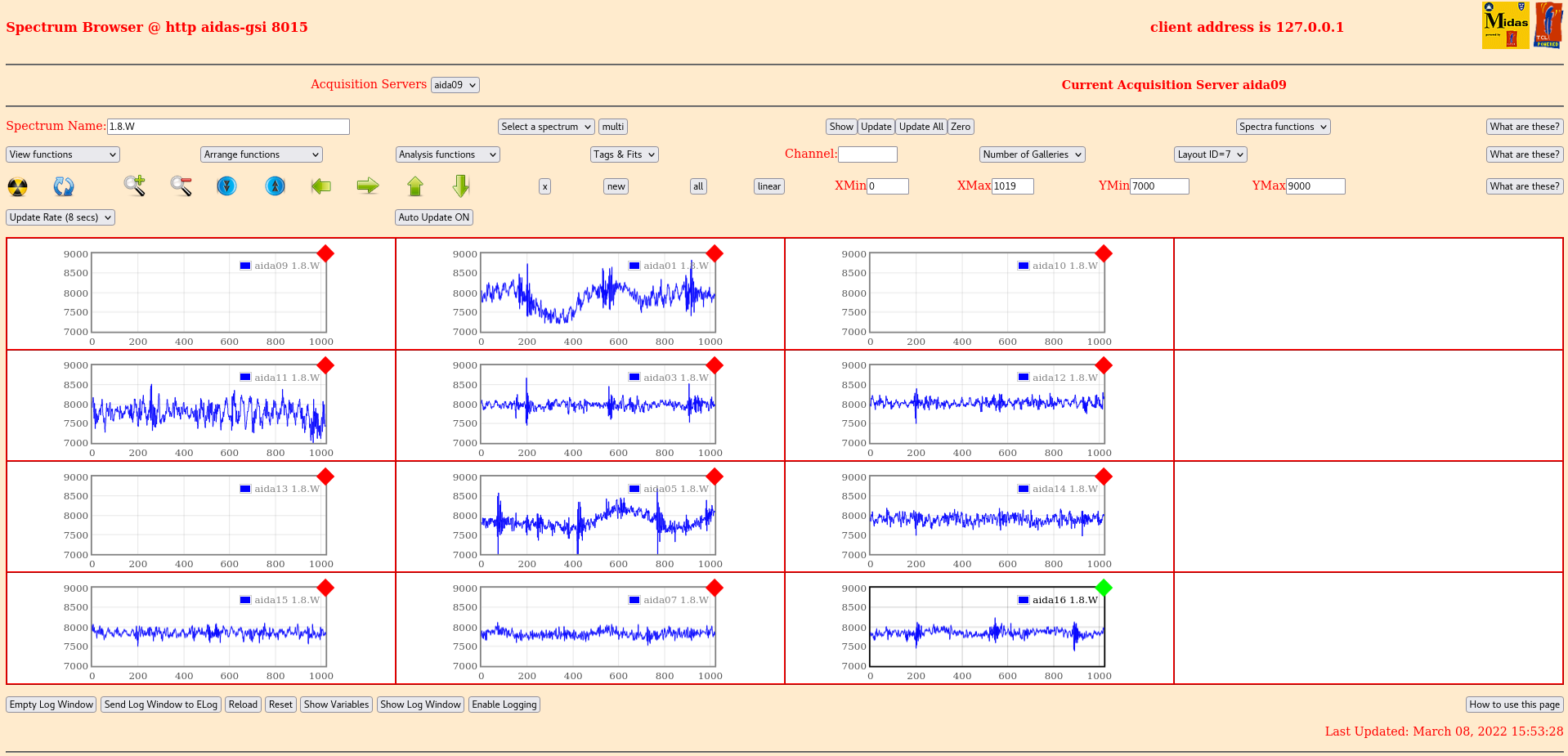1568x756 pixels.
Task: Zoom out with the magnifier minus icon
Action: click(181, 186)
